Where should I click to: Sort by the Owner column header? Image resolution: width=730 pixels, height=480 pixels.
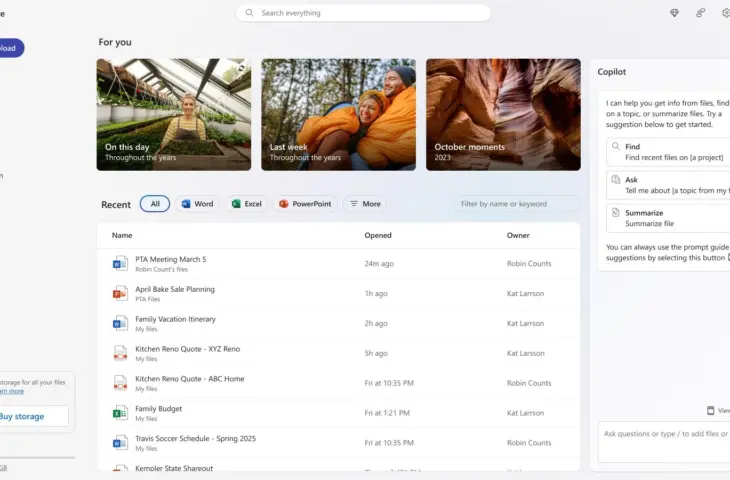[518, 235]
